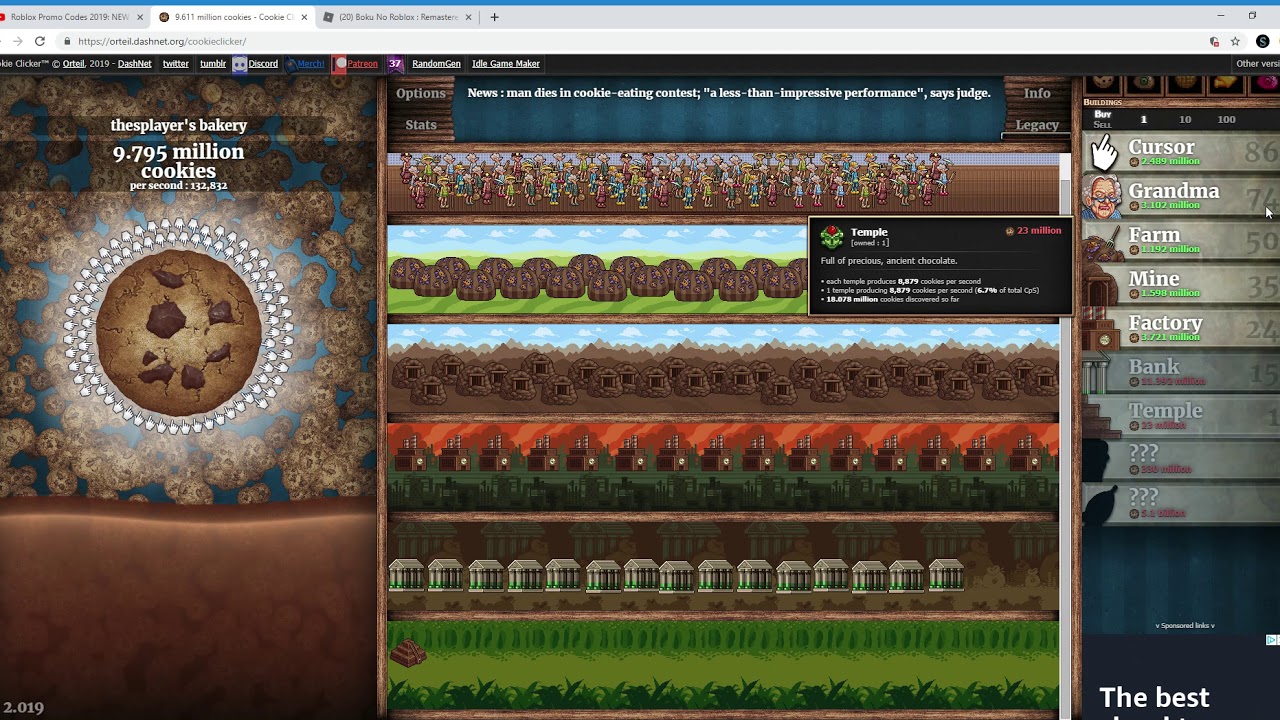Expand the Other versions dropdown

coord(1257,63)
